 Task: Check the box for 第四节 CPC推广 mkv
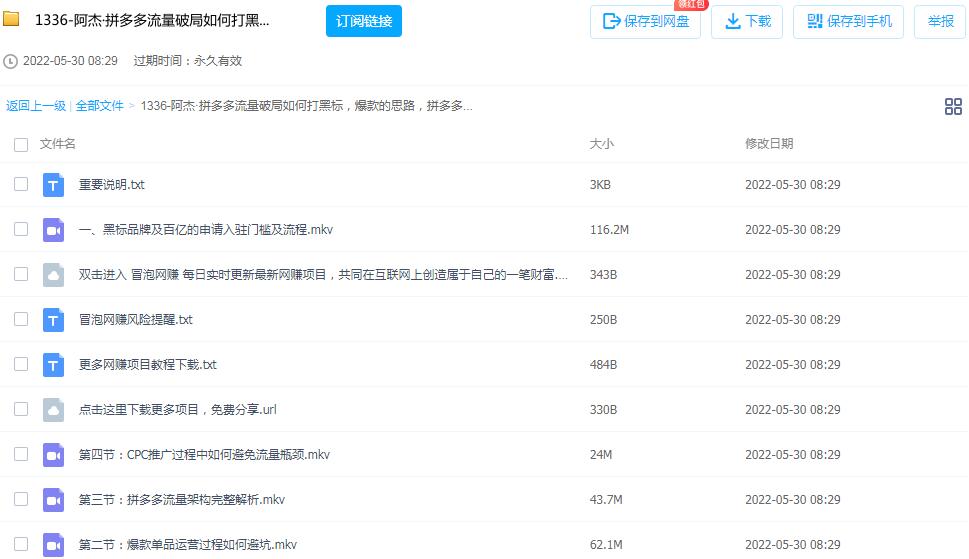21,454
